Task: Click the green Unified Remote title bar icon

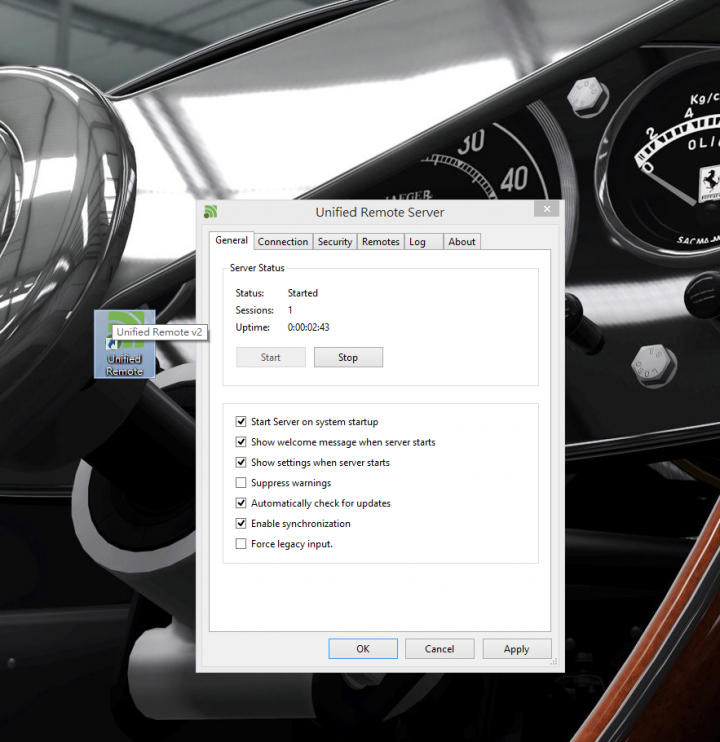Action: coord(211,212)
